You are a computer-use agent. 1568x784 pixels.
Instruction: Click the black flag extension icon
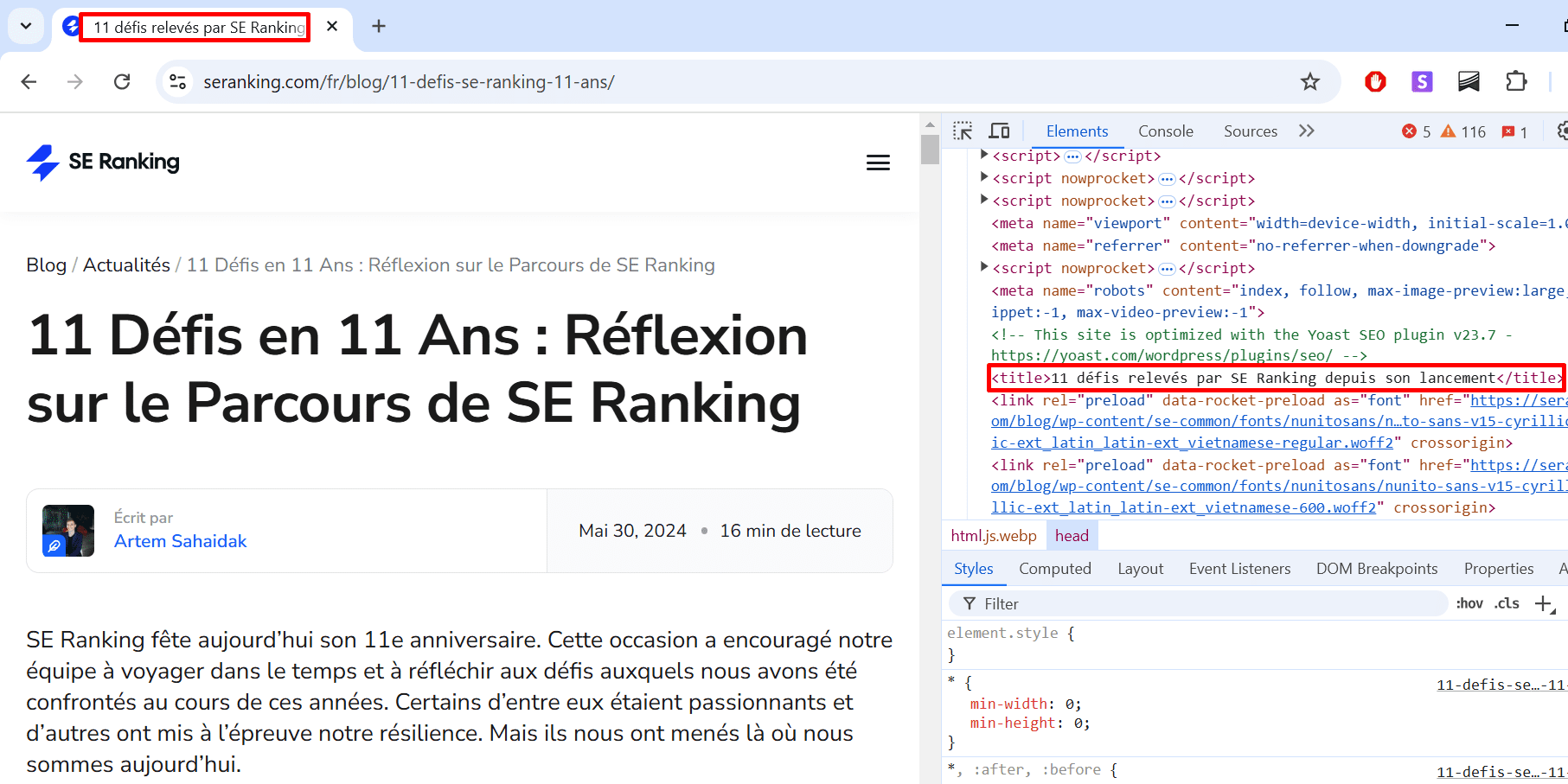1469,81
